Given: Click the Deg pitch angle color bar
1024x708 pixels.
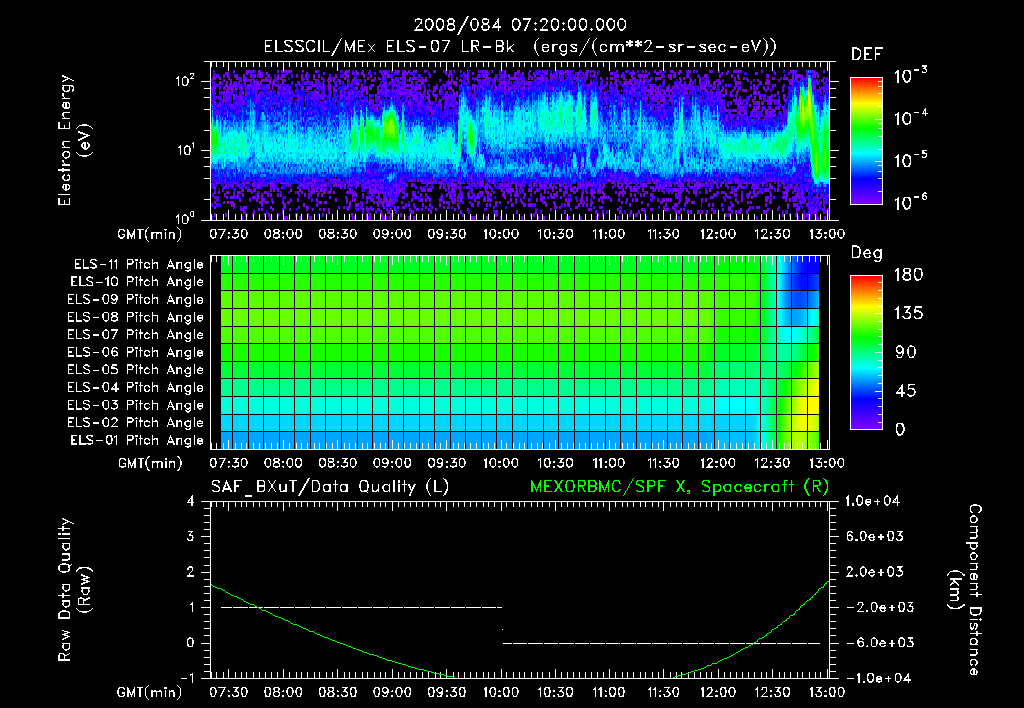Looking at the screenshot, I should click(x=866, y=352).
